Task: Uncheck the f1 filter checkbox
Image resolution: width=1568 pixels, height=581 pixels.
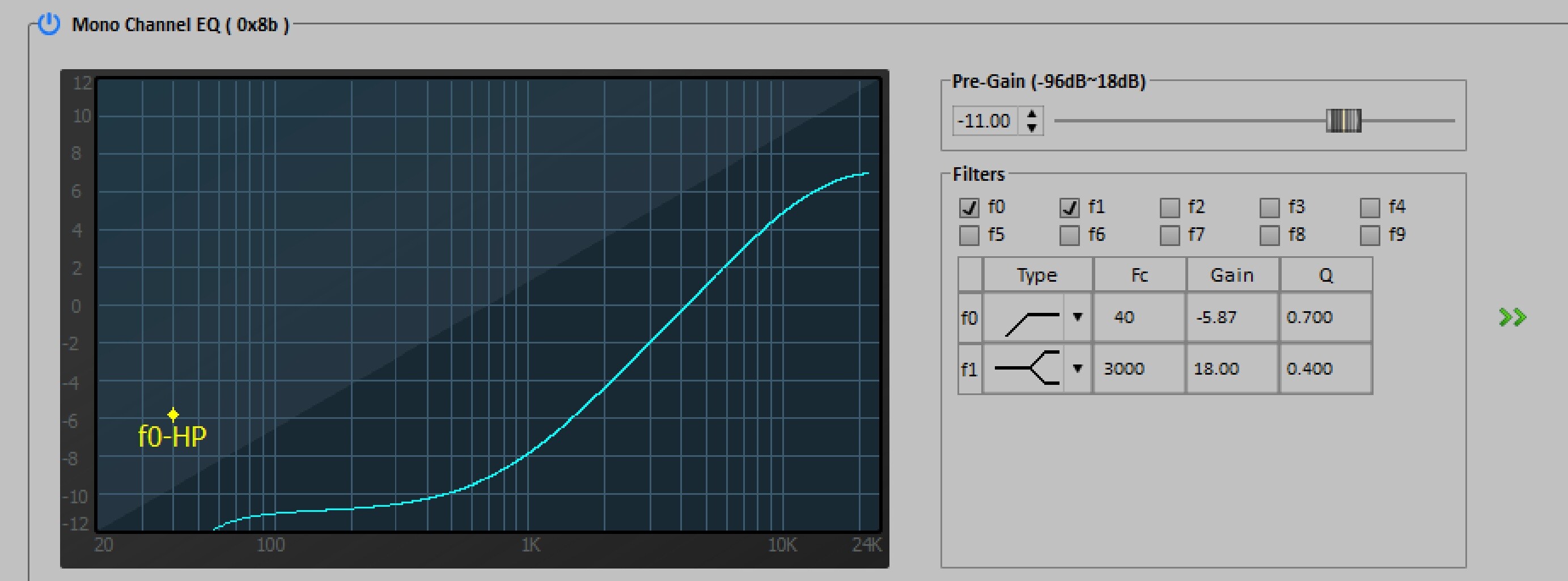Action: [1069, 207]
